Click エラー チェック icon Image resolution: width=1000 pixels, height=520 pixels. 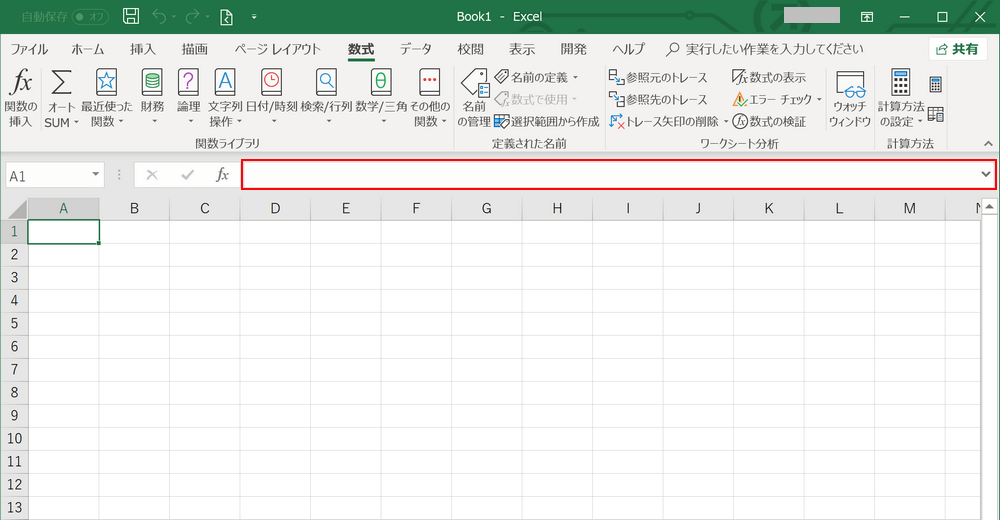pyautogui.click(x=739, y=100)
